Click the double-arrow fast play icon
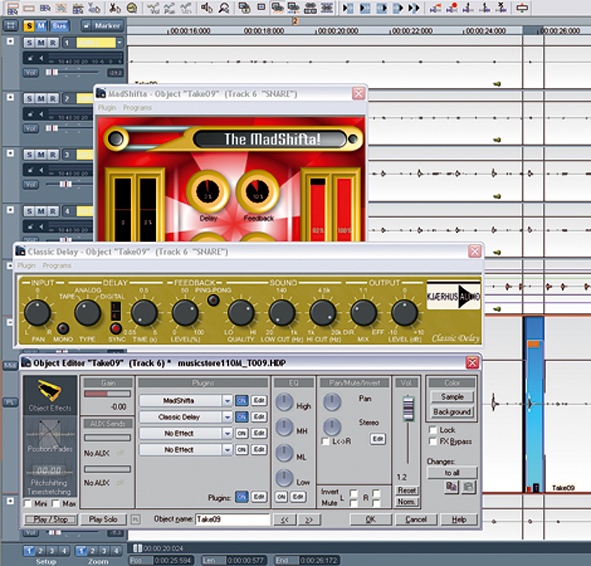The image size is (591, 566). (x=414, y=8)
